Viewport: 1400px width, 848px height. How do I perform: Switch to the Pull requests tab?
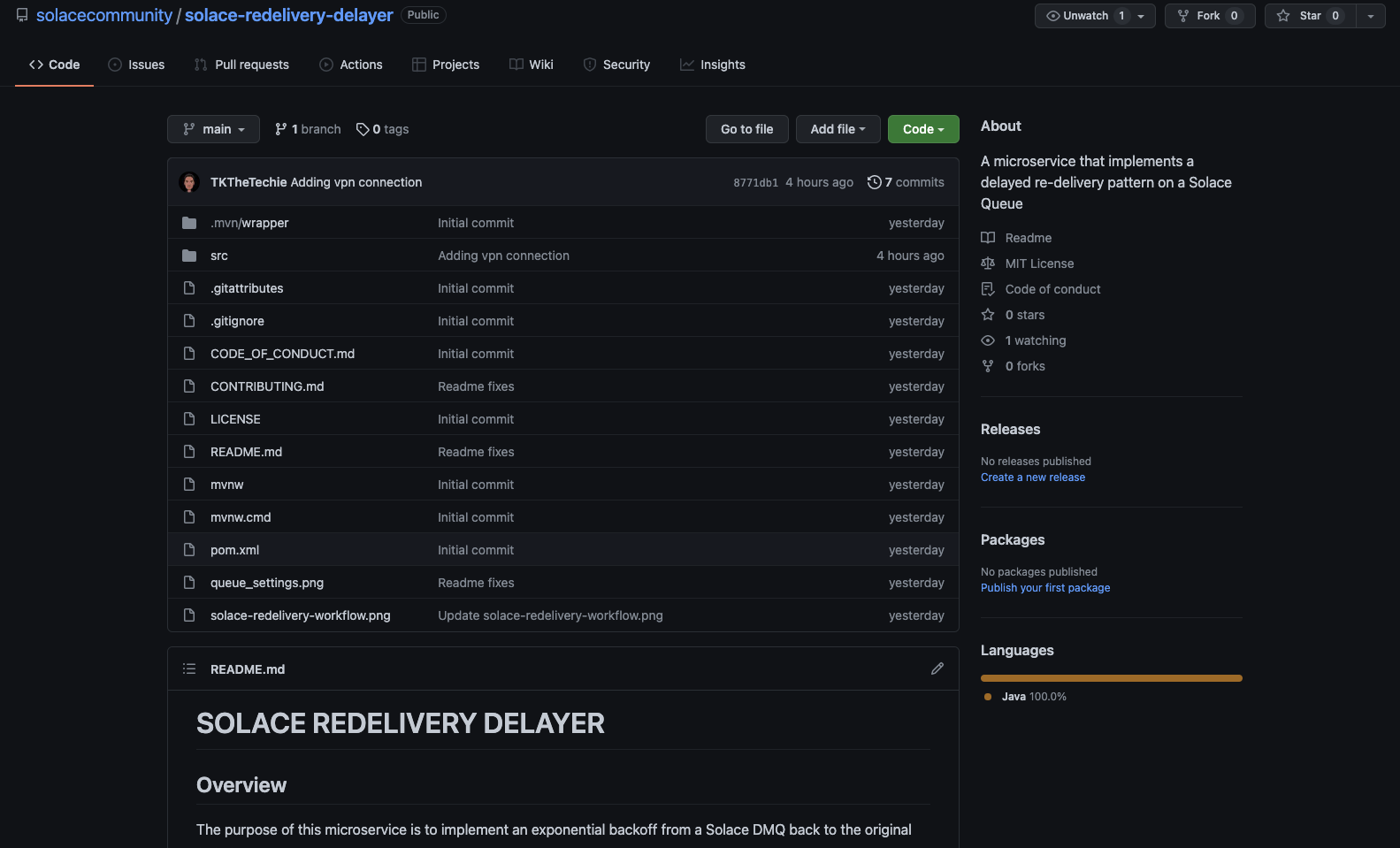[x=241, y=65]
